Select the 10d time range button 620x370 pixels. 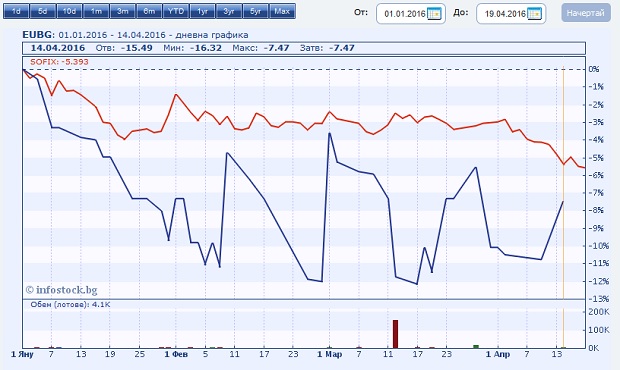click(69, 11)
